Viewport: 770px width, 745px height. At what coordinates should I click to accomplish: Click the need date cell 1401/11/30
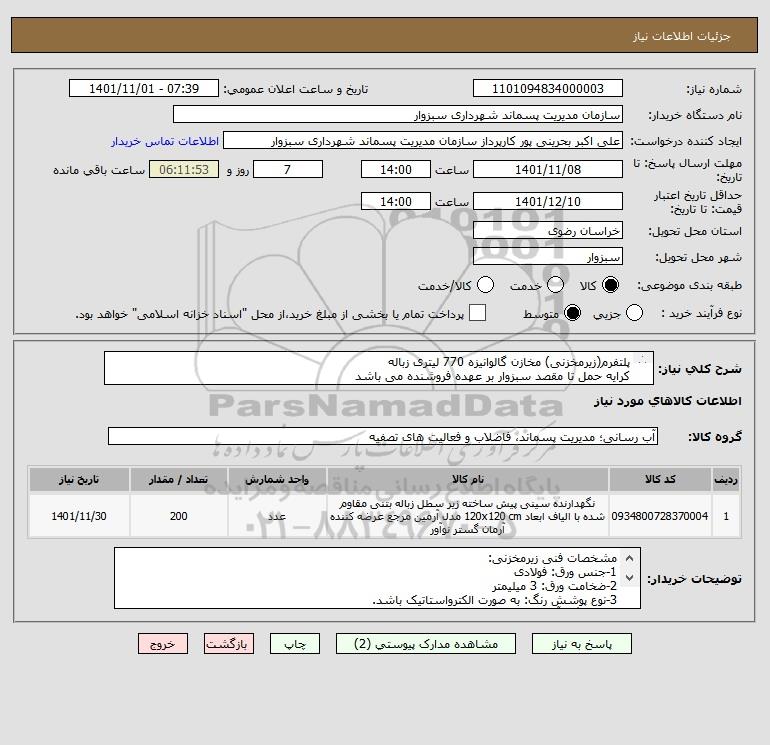point(79,516)
